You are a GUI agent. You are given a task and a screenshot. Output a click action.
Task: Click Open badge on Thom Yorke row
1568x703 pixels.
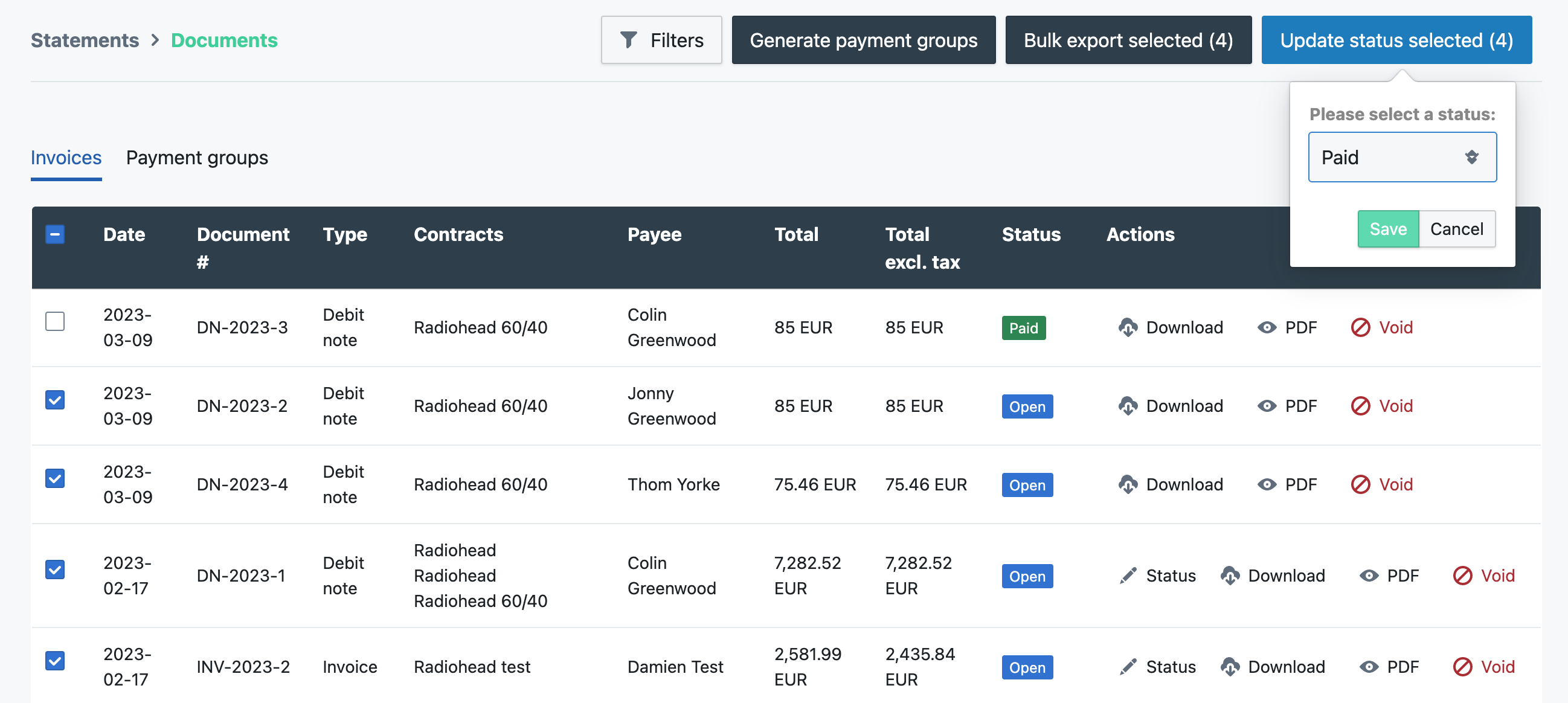coord(1027,485)
